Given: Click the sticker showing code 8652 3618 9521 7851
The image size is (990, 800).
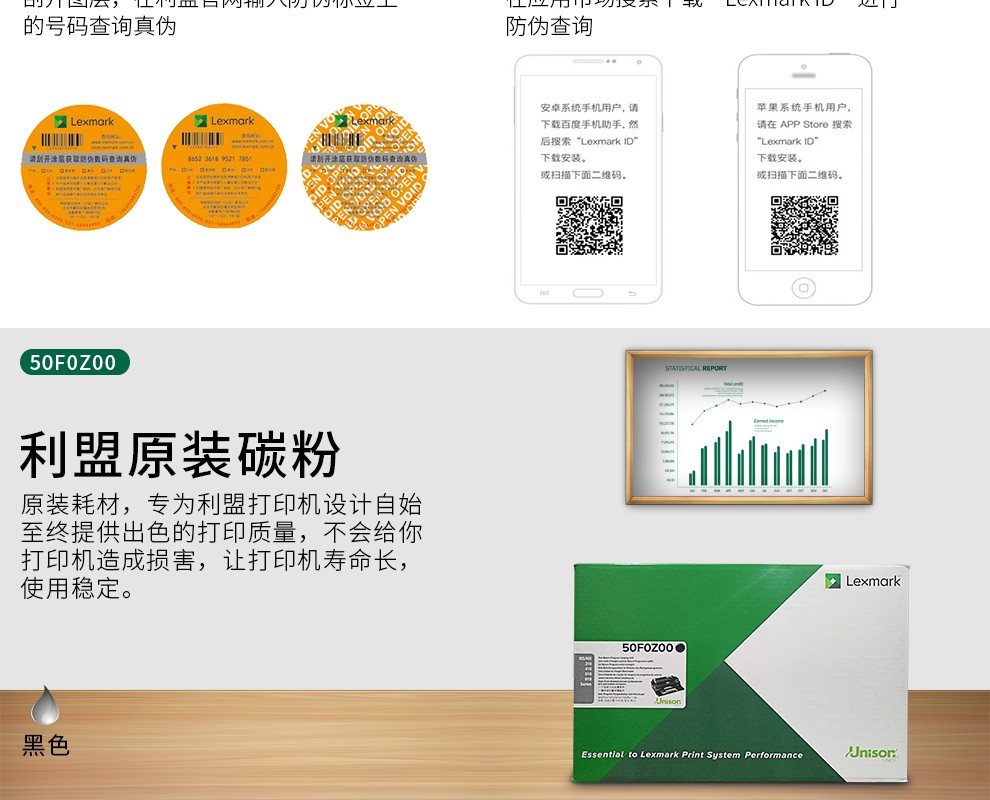Looking at the screenshot, I should [224, 167].
